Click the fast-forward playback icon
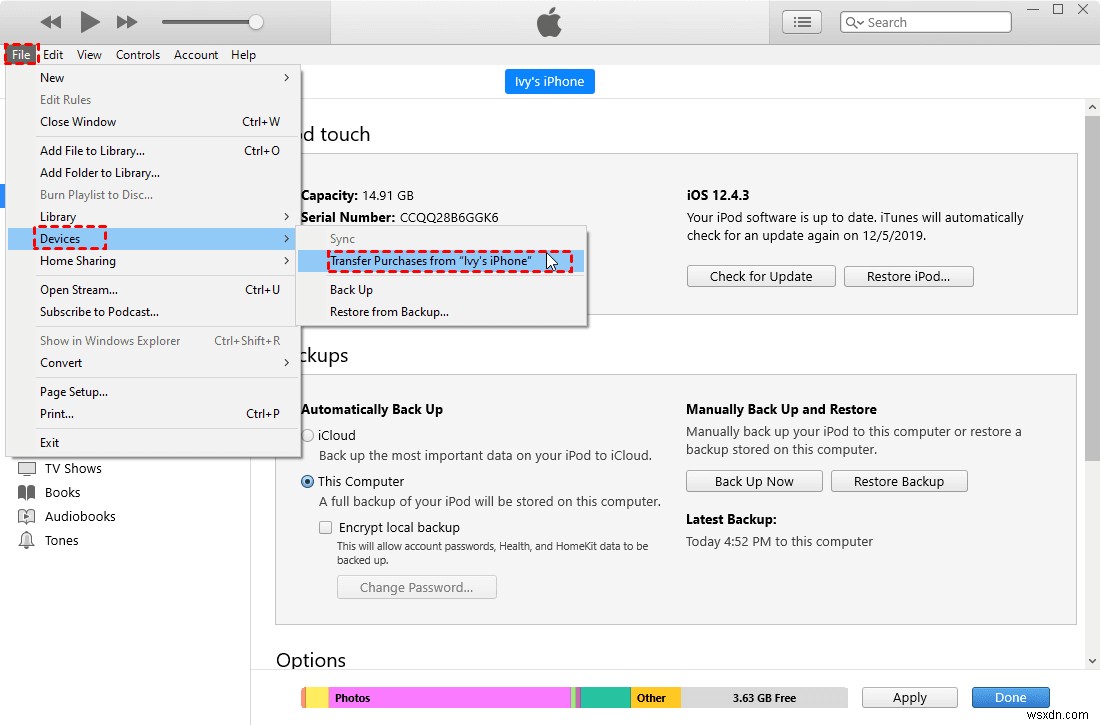 click(126, 21)
